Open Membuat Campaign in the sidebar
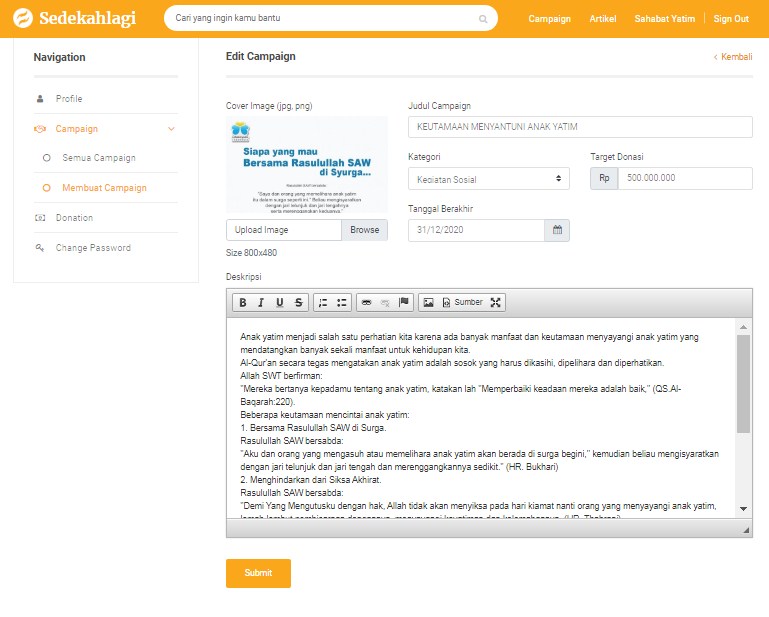Screen dimensions: 769x617 (105, 188)
